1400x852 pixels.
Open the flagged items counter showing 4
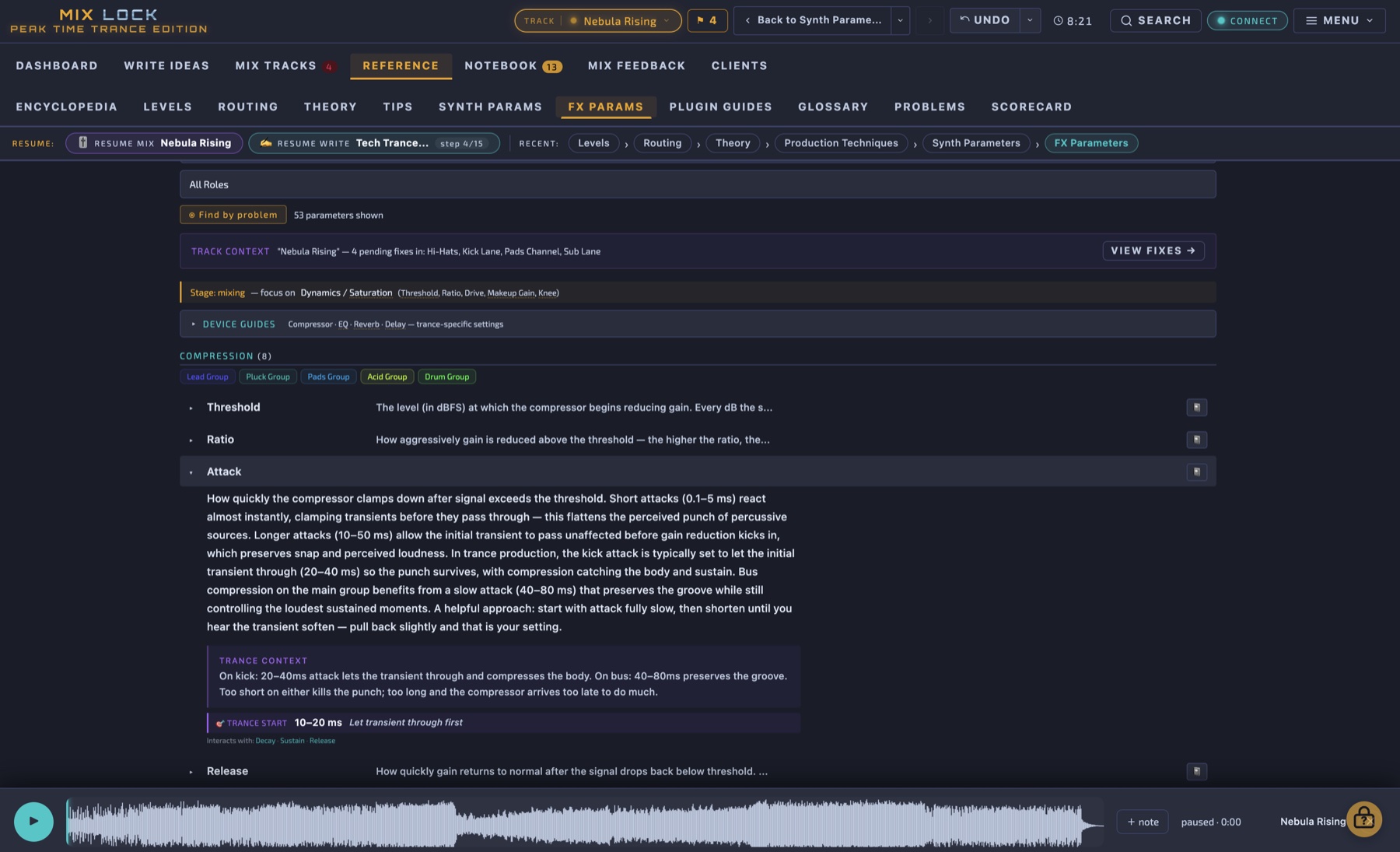[707, 20]
